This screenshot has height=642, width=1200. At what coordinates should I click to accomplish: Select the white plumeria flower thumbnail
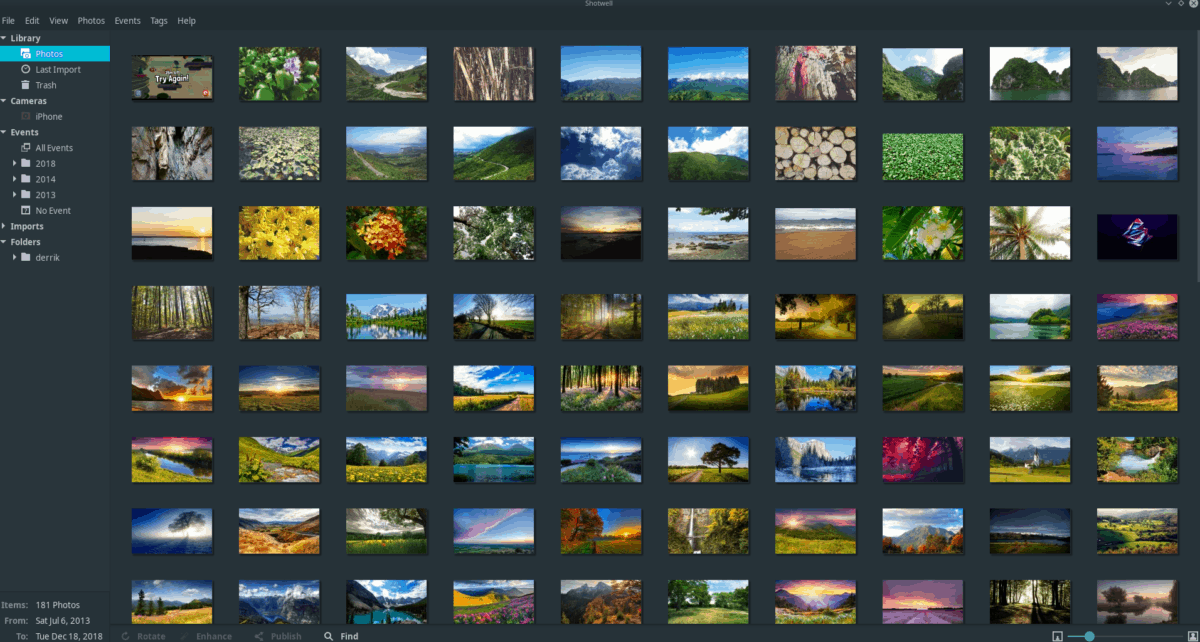point(922,233)
